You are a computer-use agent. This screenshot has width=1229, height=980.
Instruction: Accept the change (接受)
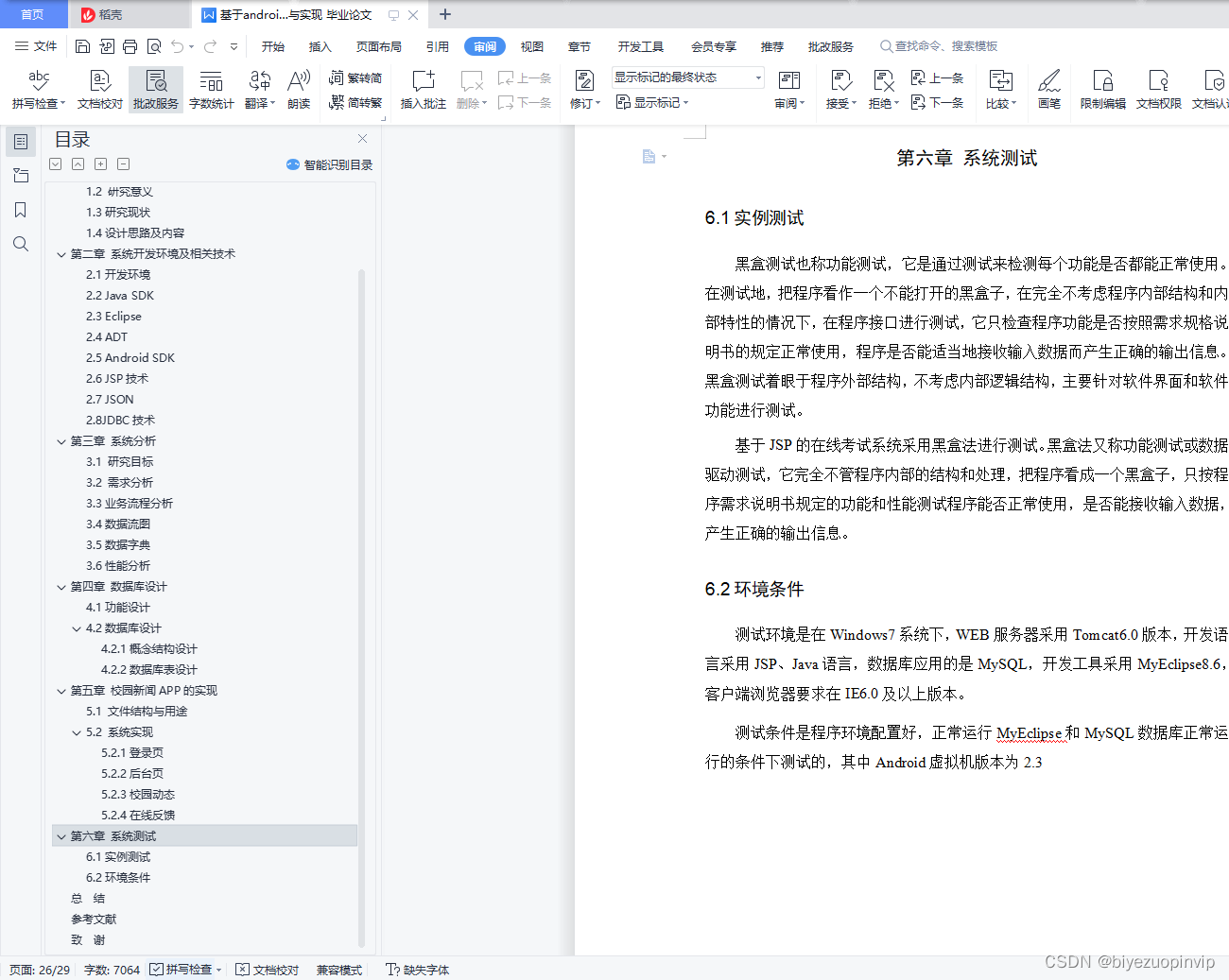(840, 90)
